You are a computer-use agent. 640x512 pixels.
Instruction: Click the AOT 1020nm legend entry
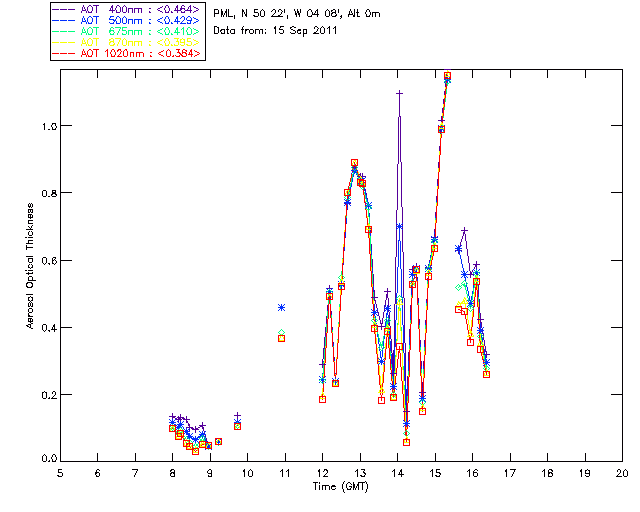[127, 53]
